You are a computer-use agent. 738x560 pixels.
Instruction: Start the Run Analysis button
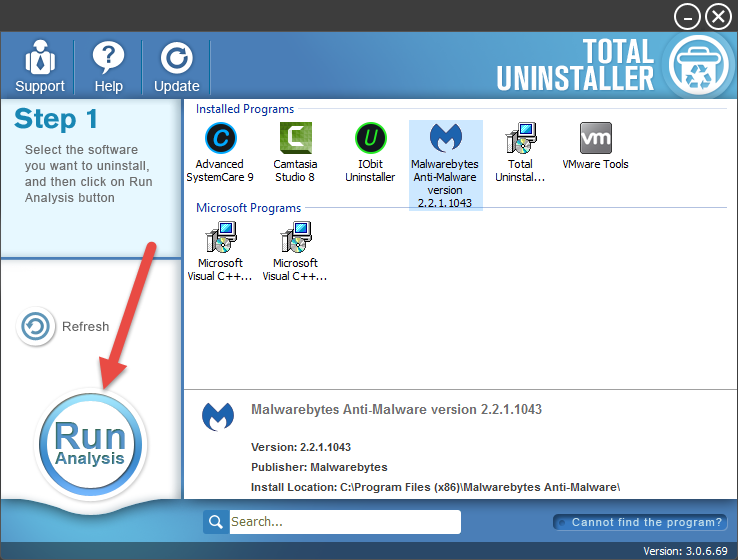pos(90,444)
